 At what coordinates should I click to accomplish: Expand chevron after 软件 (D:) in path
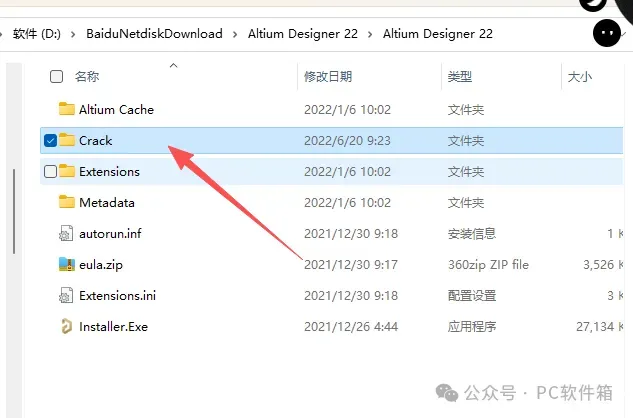[x=73, y=34]
